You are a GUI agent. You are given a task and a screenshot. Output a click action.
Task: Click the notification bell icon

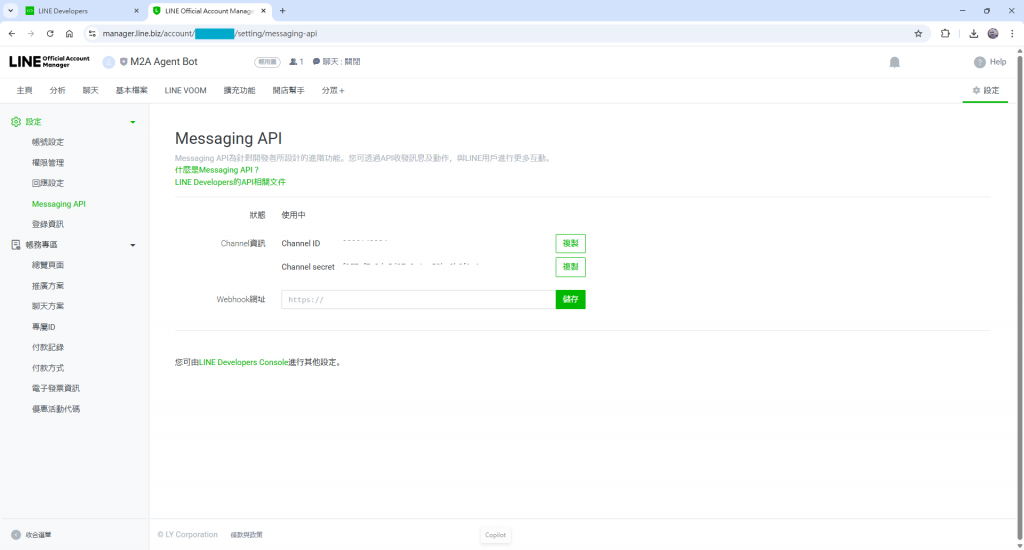coord(895,62)
